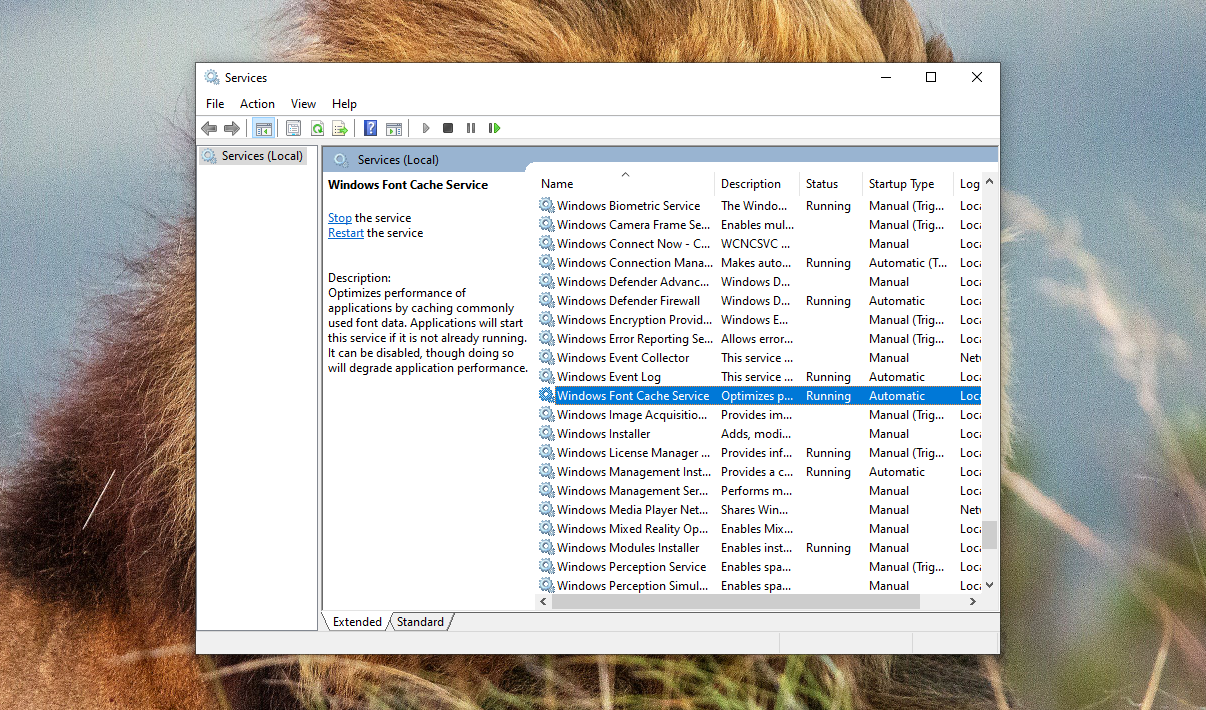Screen dimensions: 1206x710
Task: Click the Stop the service link
Action: pos(340,218)
